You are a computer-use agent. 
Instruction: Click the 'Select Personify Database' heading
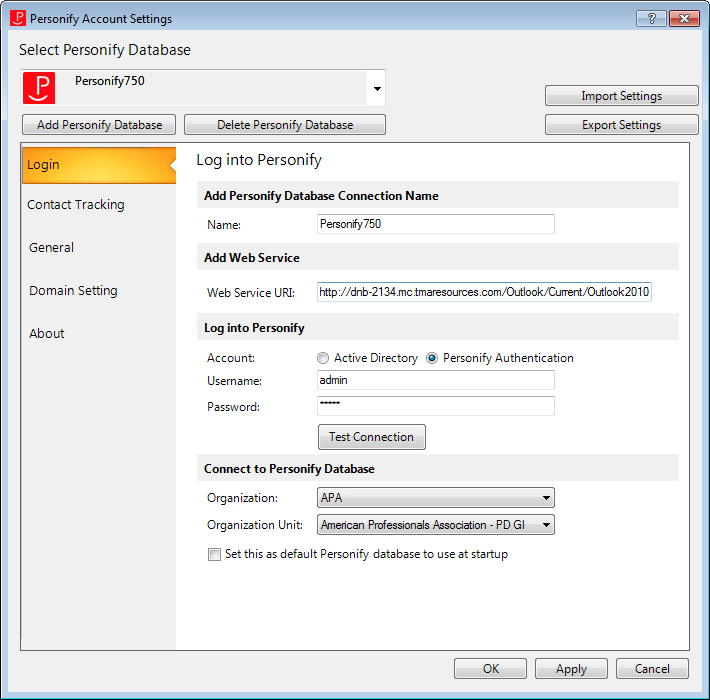point(105,50)
